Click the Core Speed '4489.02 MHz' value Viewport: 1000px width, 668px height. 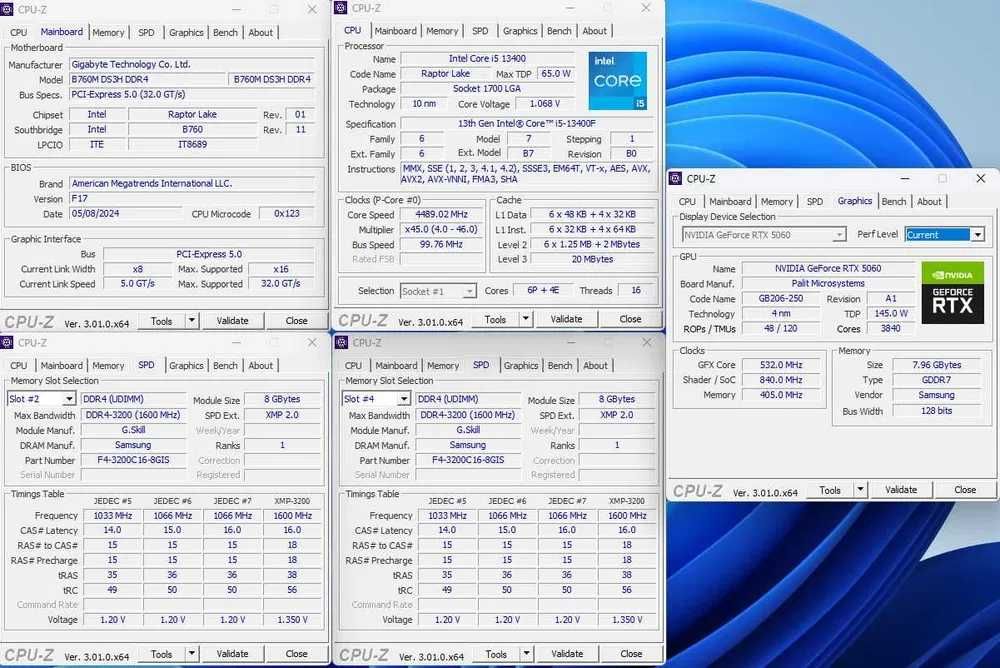441,214
